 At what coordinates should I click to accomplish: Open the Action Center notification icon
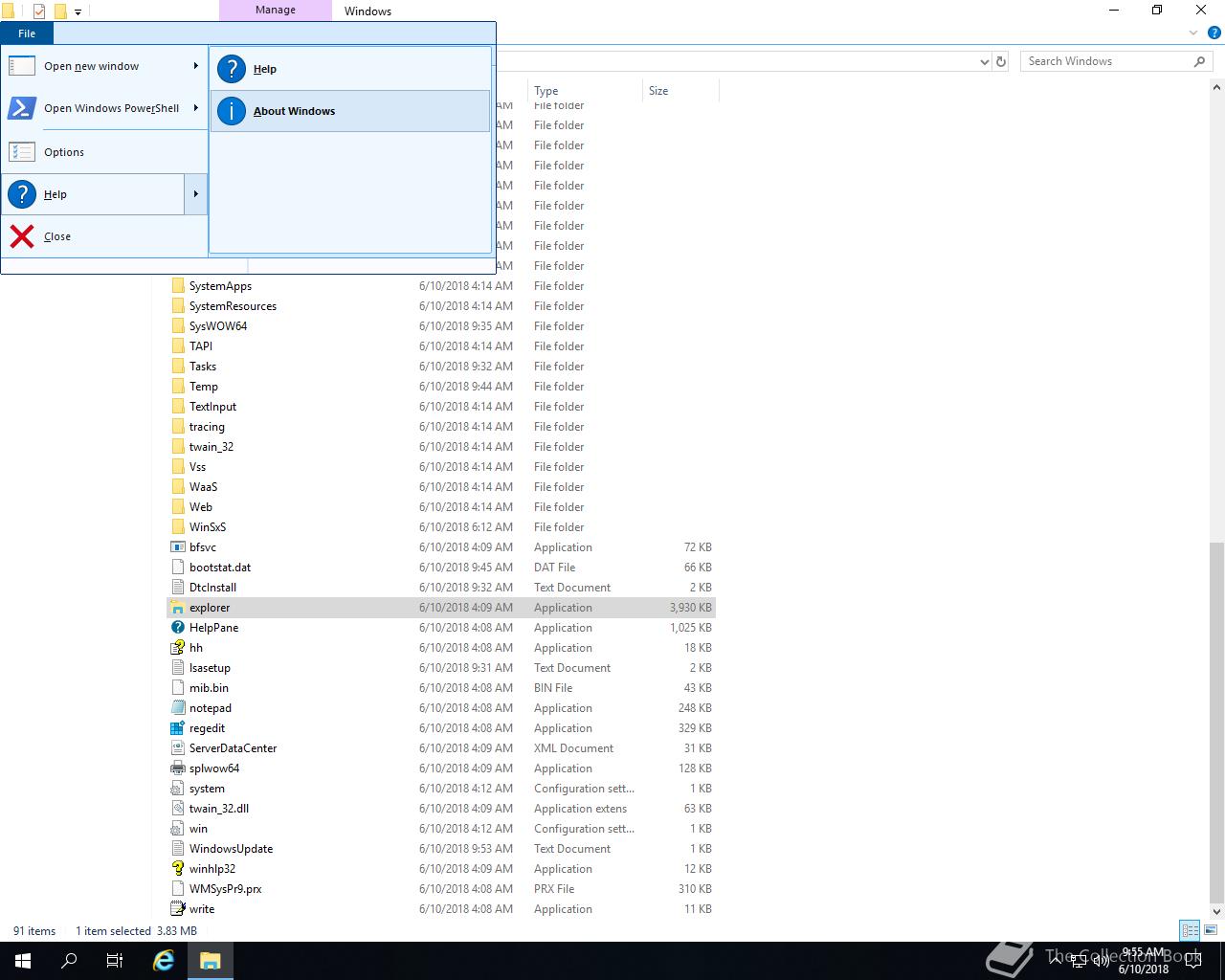pos(1192,961)
